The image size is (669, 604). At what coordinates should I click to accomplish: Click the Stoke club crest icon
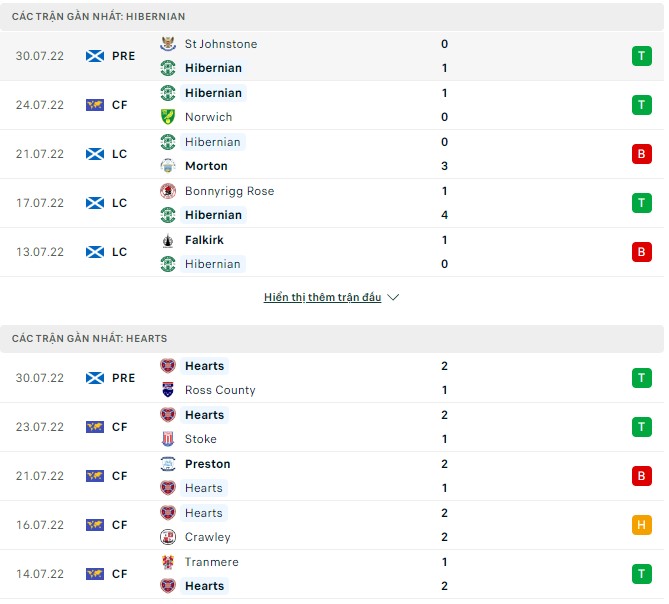[x=168, y=439]
